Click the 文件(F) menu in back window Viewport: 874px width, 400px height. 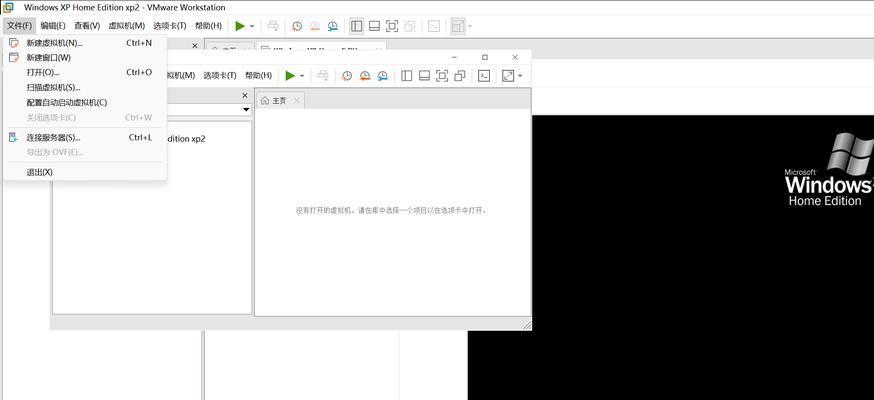[x=20, y=26]
